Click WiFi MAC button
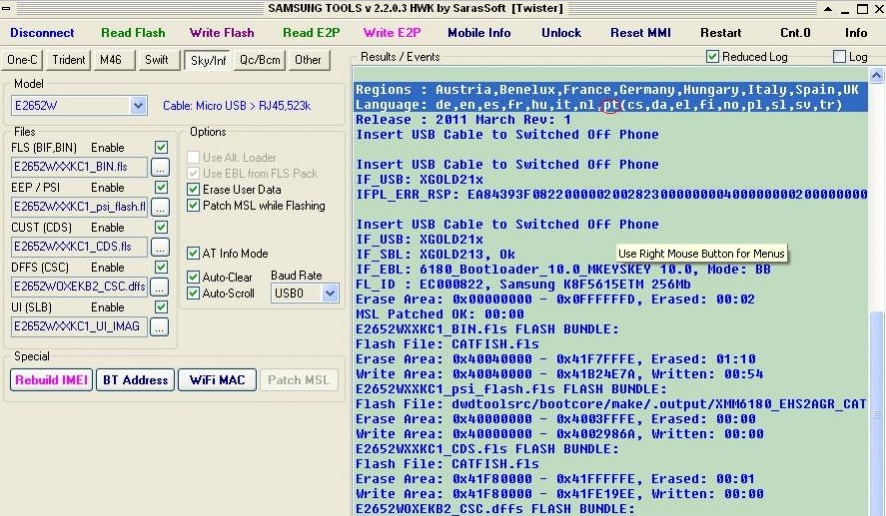This screenshot has height=516, width=886. pyautogui.click(x=218, y=380)
